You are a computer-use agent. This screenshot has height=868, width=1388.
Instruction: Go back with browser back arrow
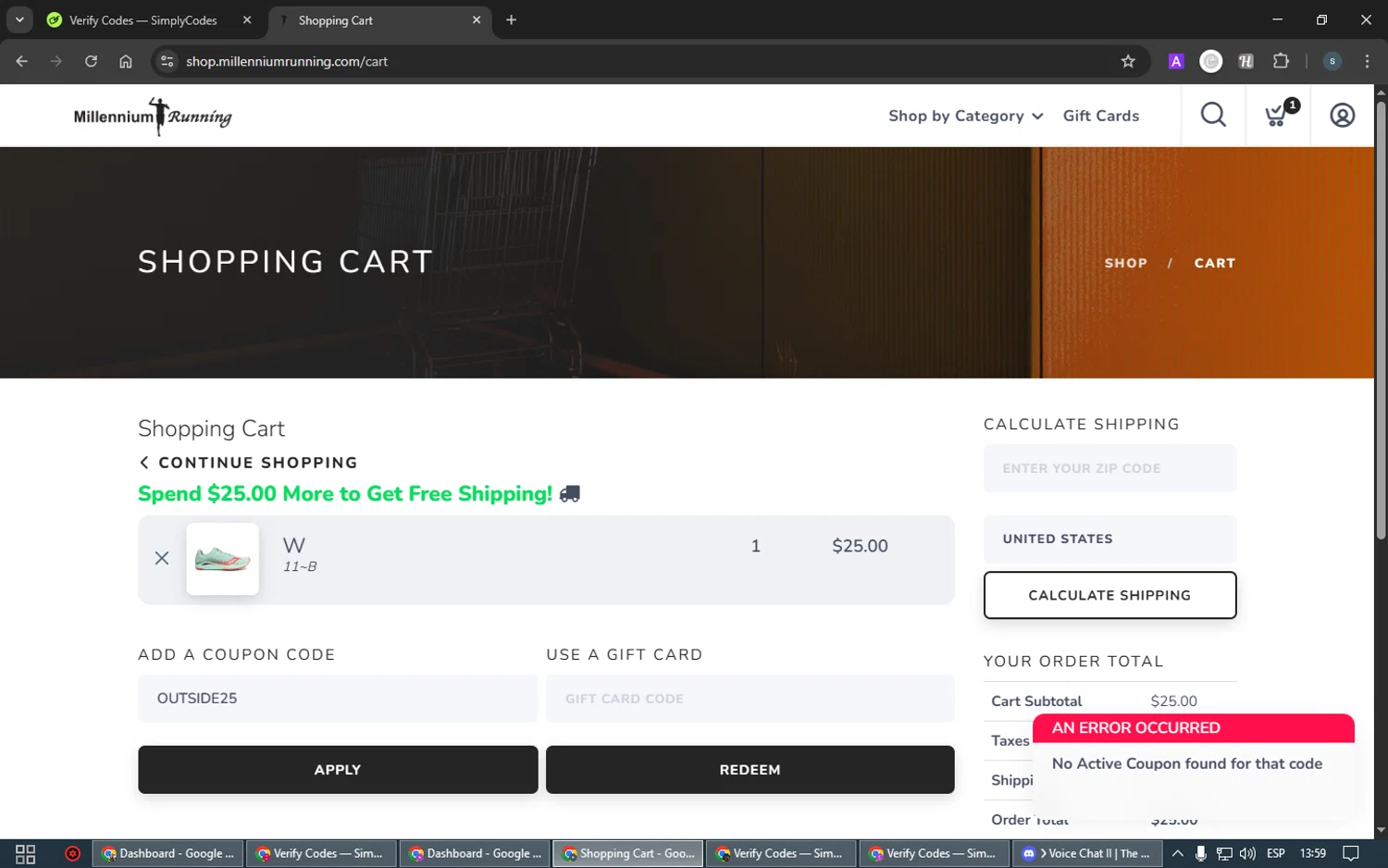tap(22, 61)
